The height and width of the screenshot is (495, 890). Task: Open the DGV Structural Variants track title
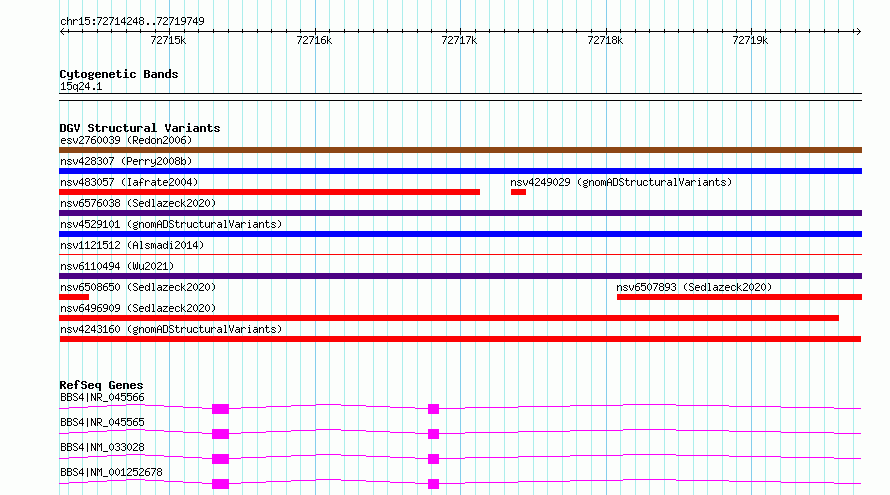point(140,128)
